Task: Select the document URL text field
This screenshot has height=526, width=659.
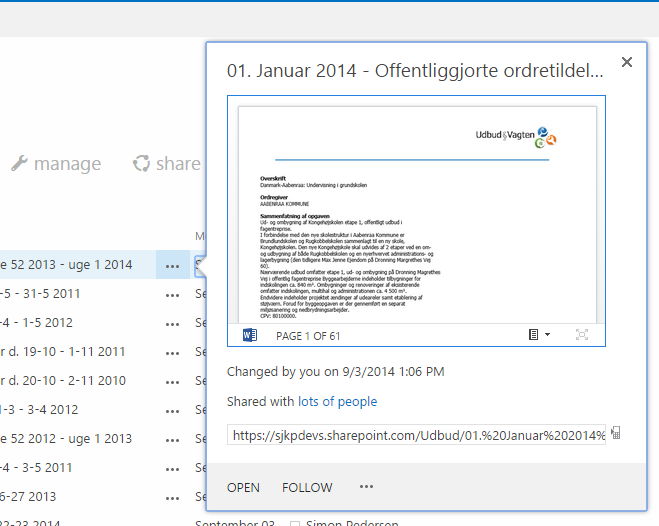Action: (416, 435)
